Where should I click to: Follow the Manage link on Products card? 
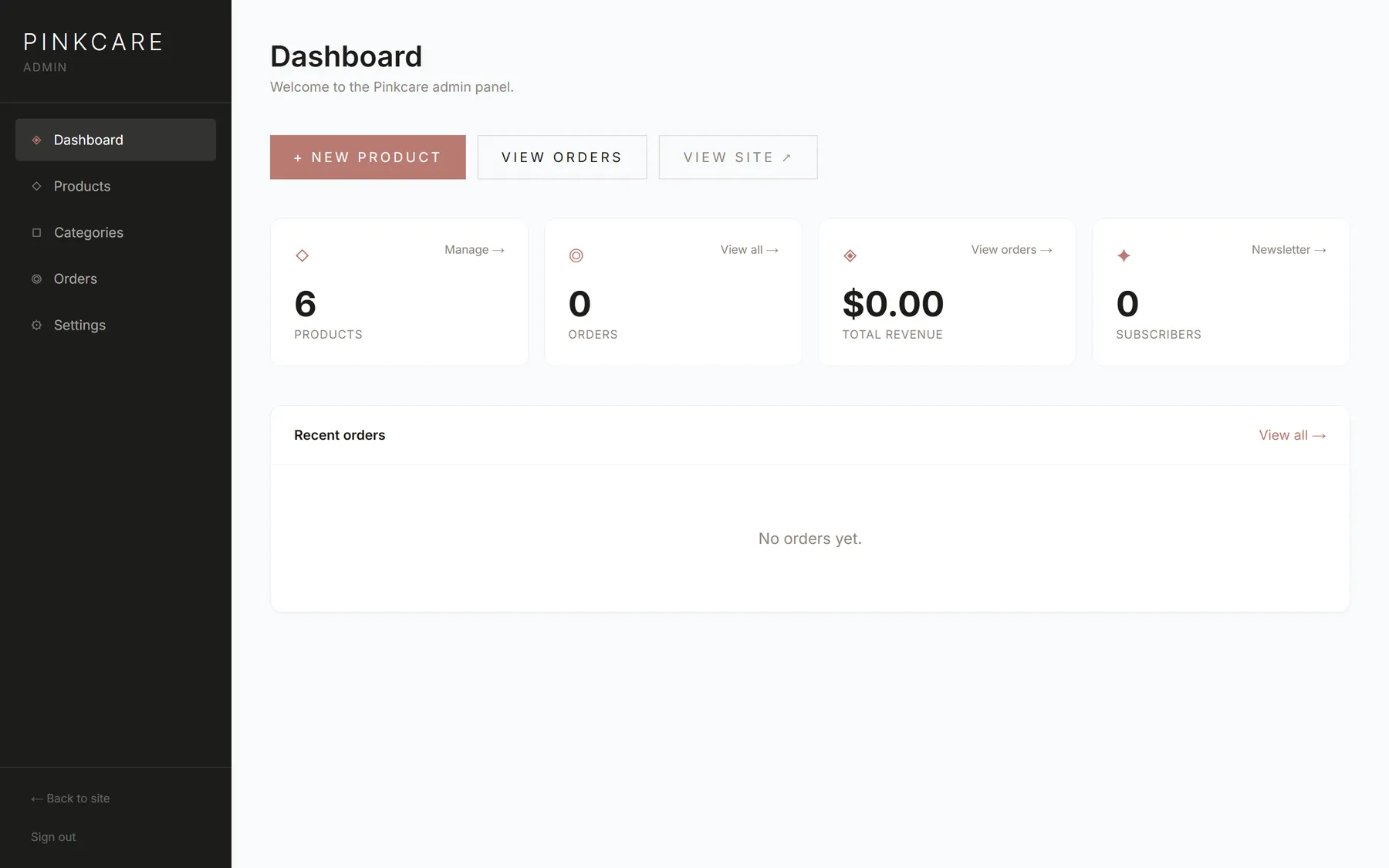[x=475, y=250]
